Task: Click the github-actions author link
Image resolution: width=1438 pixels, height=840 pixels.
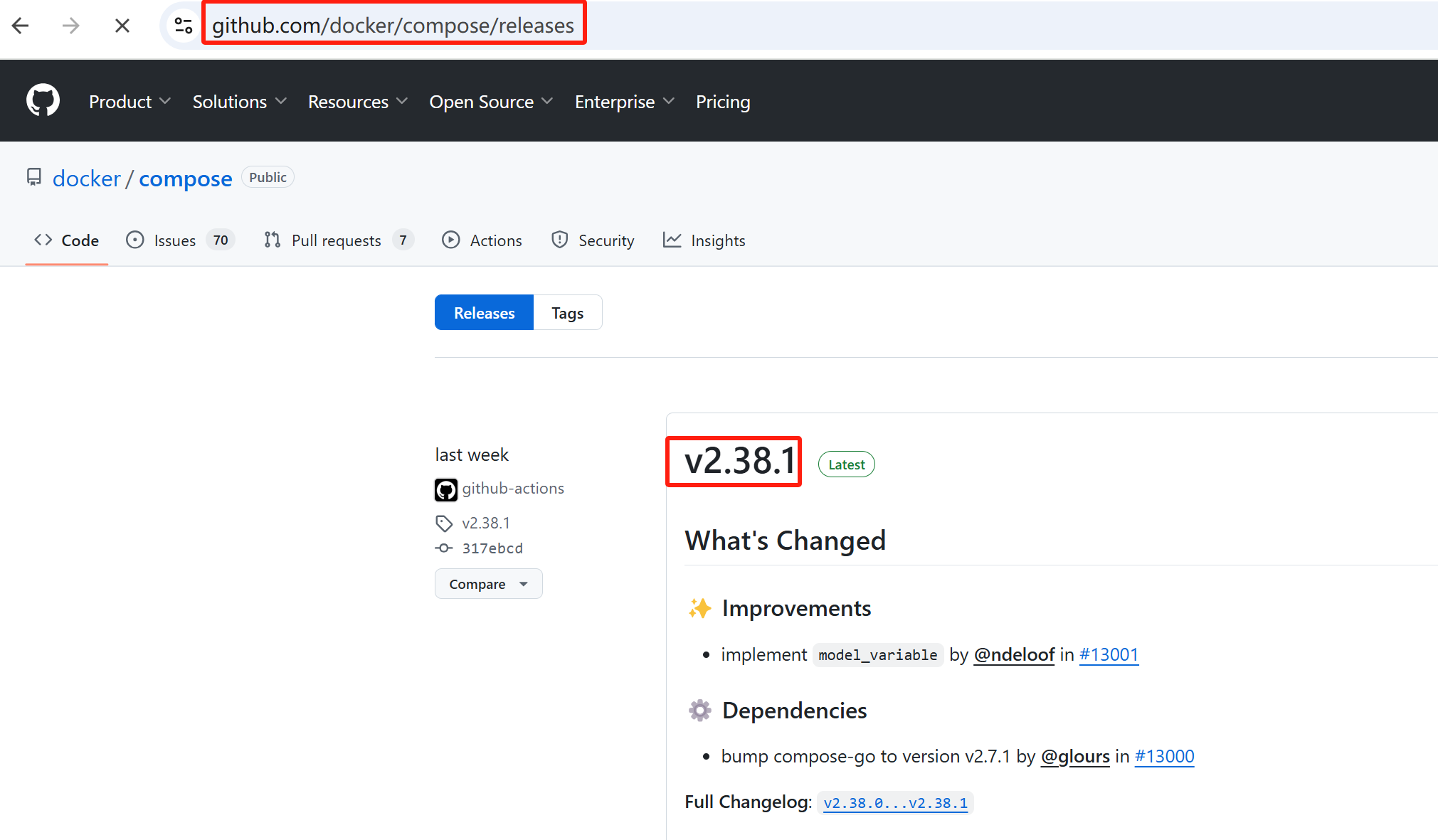Action: click(513, 489)
